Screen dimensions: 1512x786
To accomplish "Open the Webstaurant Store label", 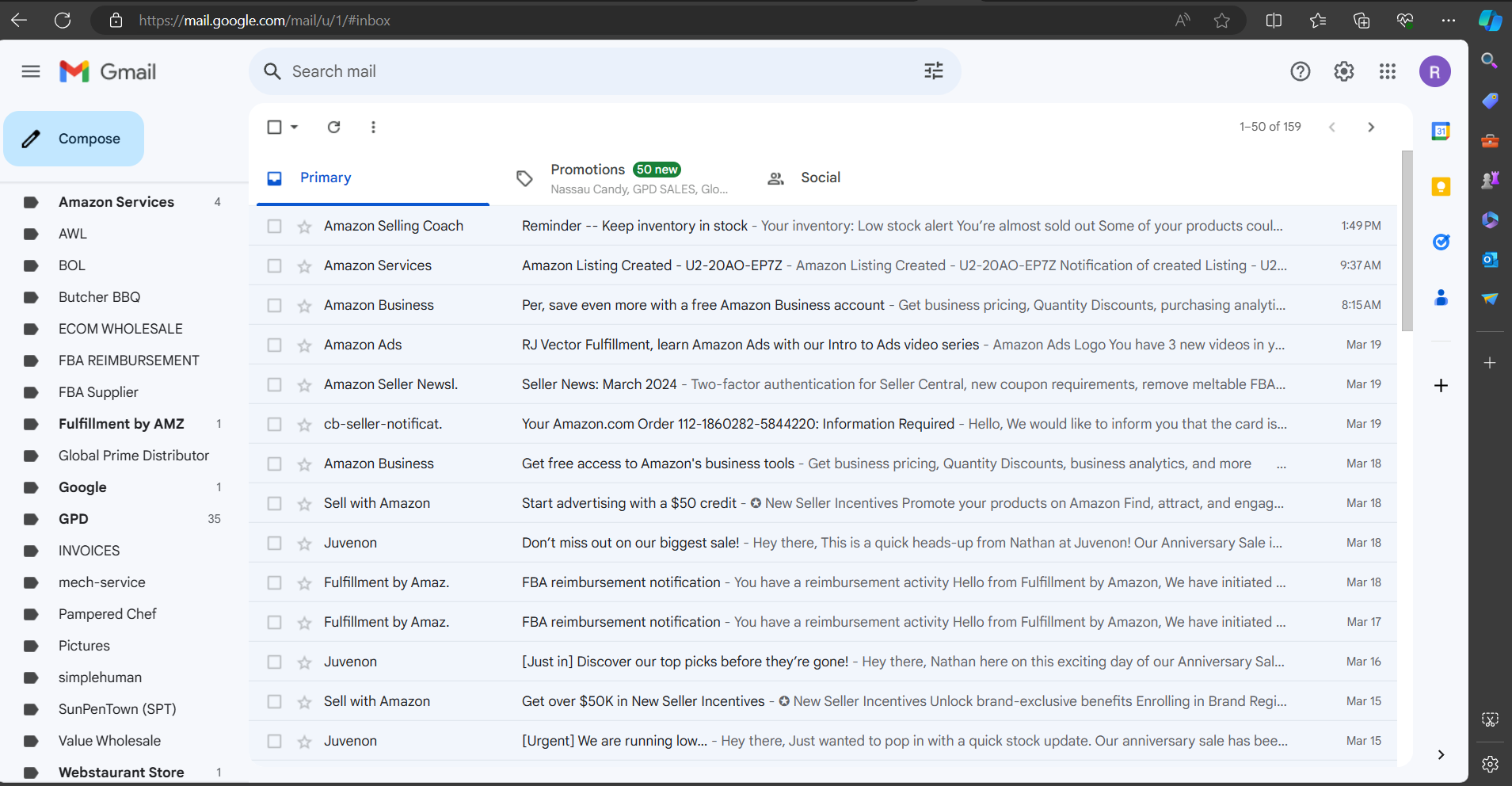I will pyautogui.click(x=121, y=773).
